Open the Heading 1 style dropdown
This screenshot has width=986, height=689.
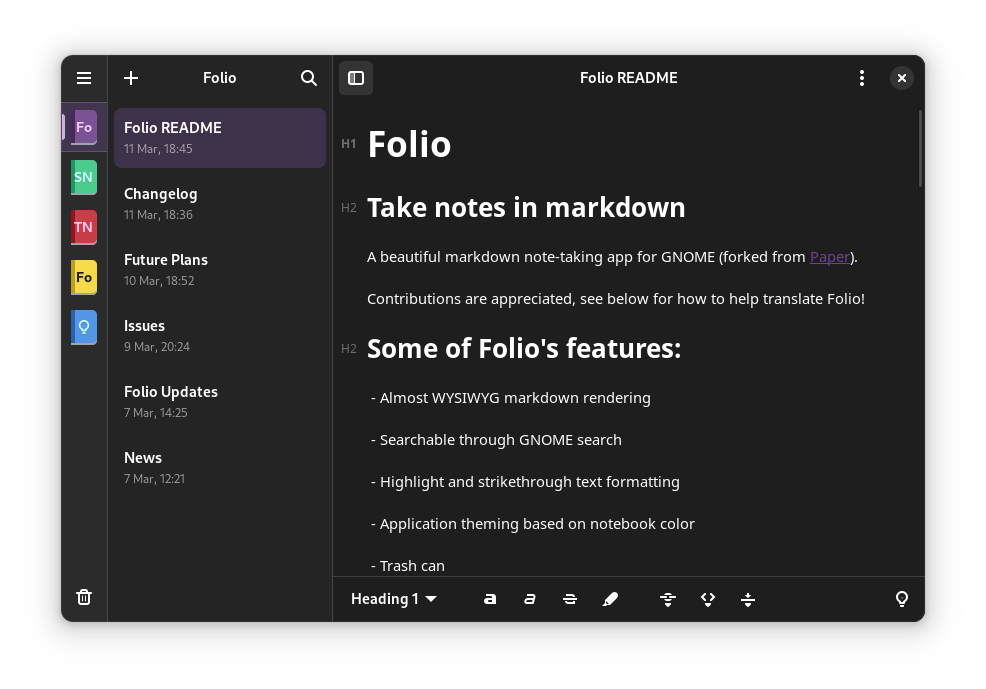point(393,599)
